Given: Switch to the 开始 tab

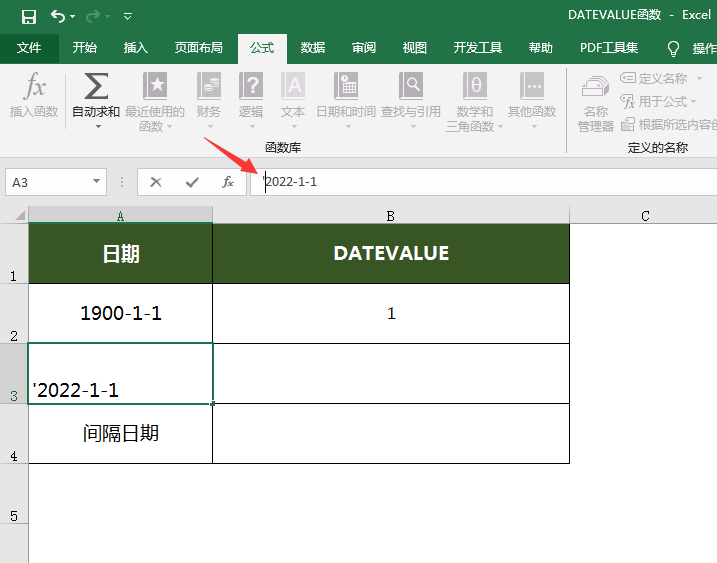Looking at the screenshot, I should 85,48.
